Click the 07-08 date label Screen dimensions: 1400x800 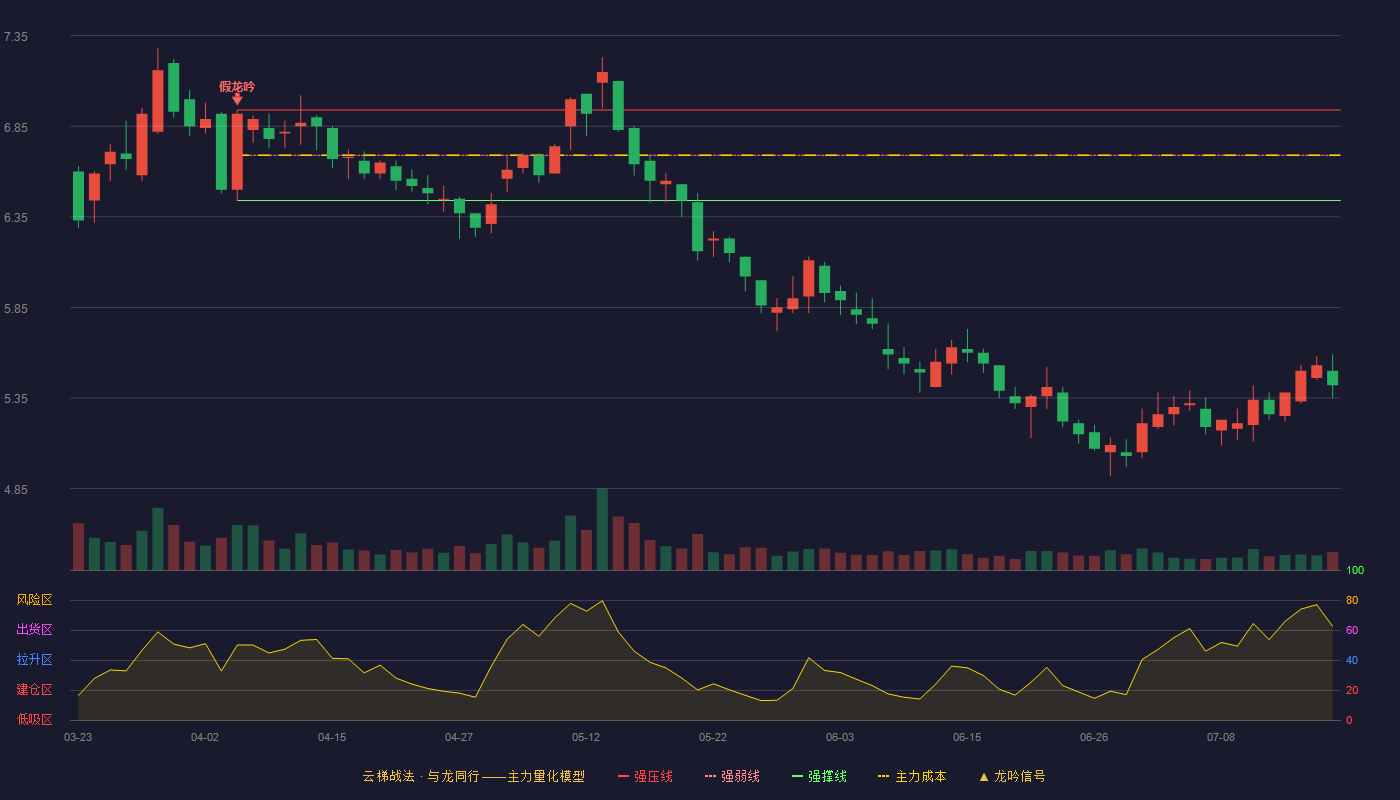click(1221, 737)
